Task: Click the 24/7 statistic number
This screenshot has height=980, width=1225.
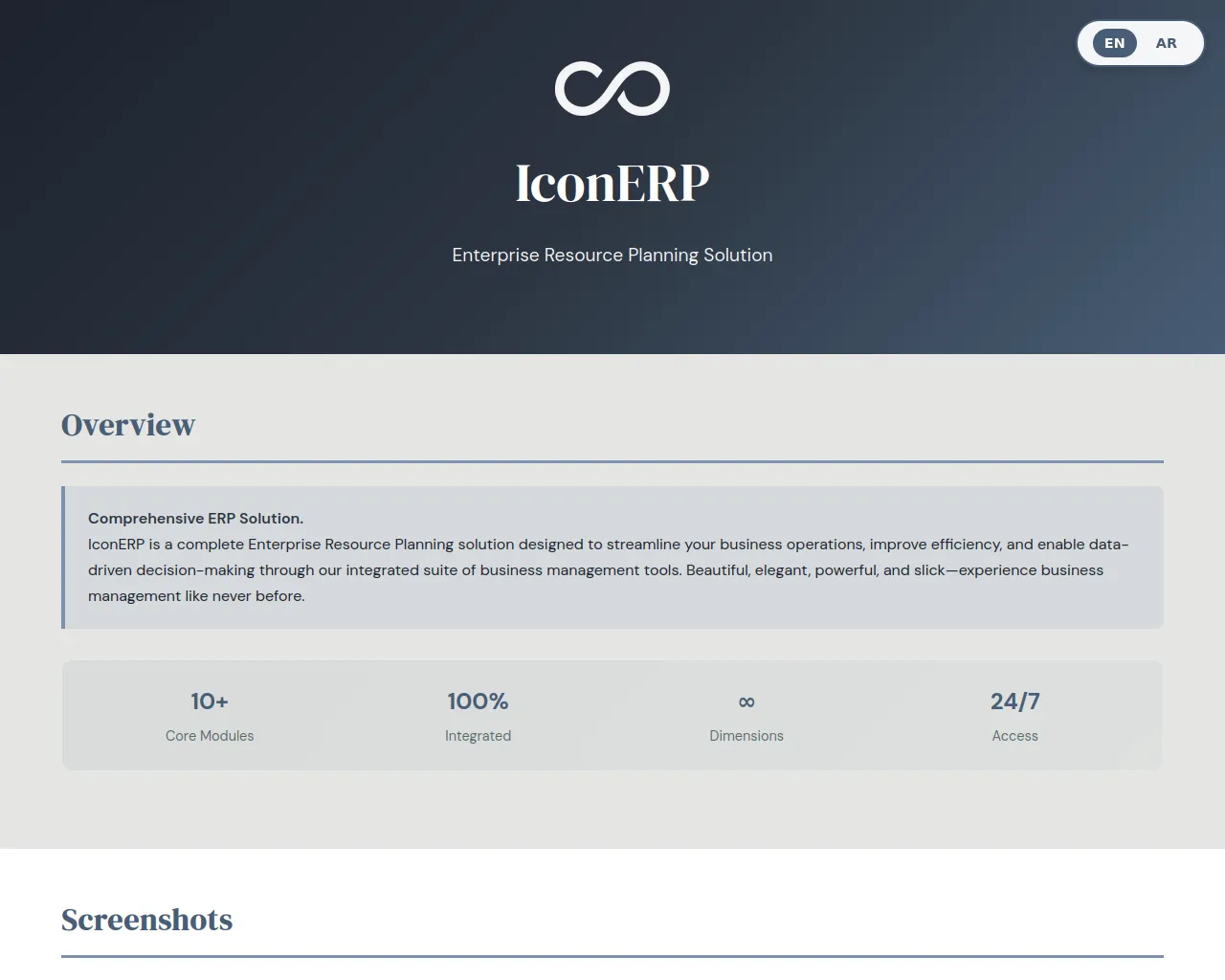Action: [1014, 702]
